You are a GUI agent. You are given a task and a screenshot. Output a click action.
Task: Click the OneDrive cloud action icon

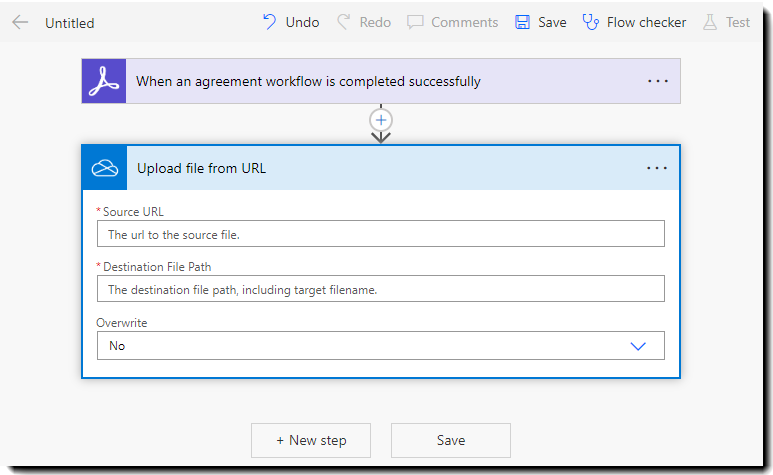[x=104, y=168]
